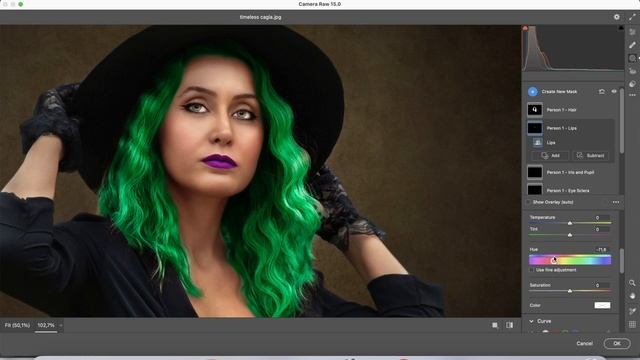Open the Presets icon in right toolbar
The image size is (640, 360).
point(632,84)
